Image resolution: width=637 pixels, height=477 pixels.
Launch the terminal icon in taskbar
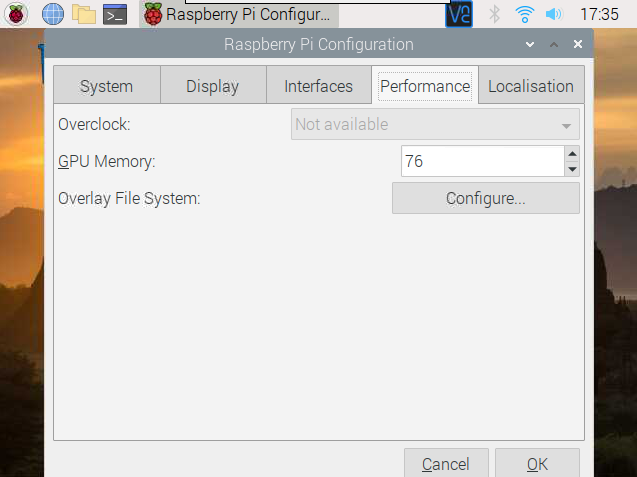click(x=115, y=15)
